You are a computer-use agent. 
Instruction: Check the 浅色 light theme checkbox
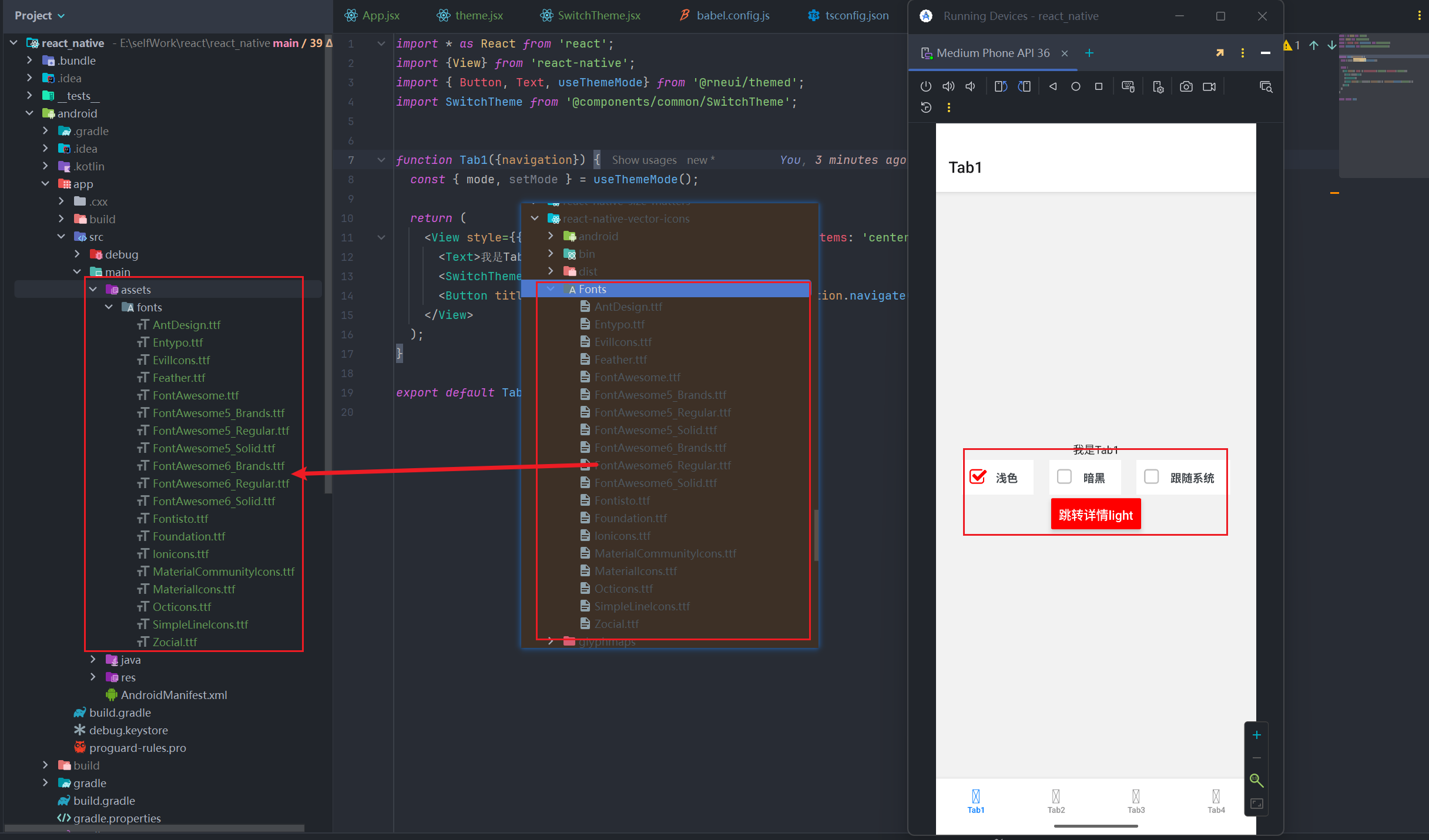978,476
